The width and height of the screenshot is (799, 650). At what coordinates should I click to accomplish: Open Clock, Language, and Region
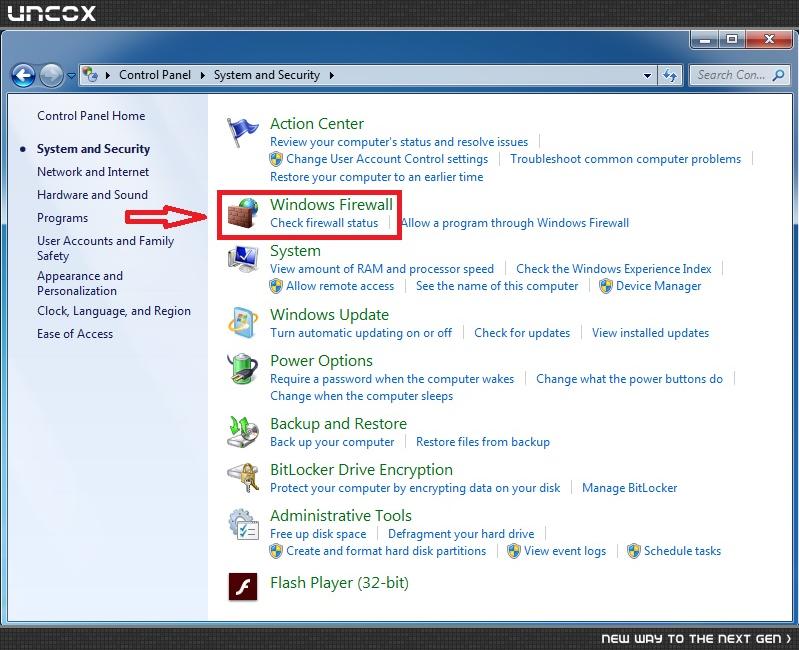[114, 311]
